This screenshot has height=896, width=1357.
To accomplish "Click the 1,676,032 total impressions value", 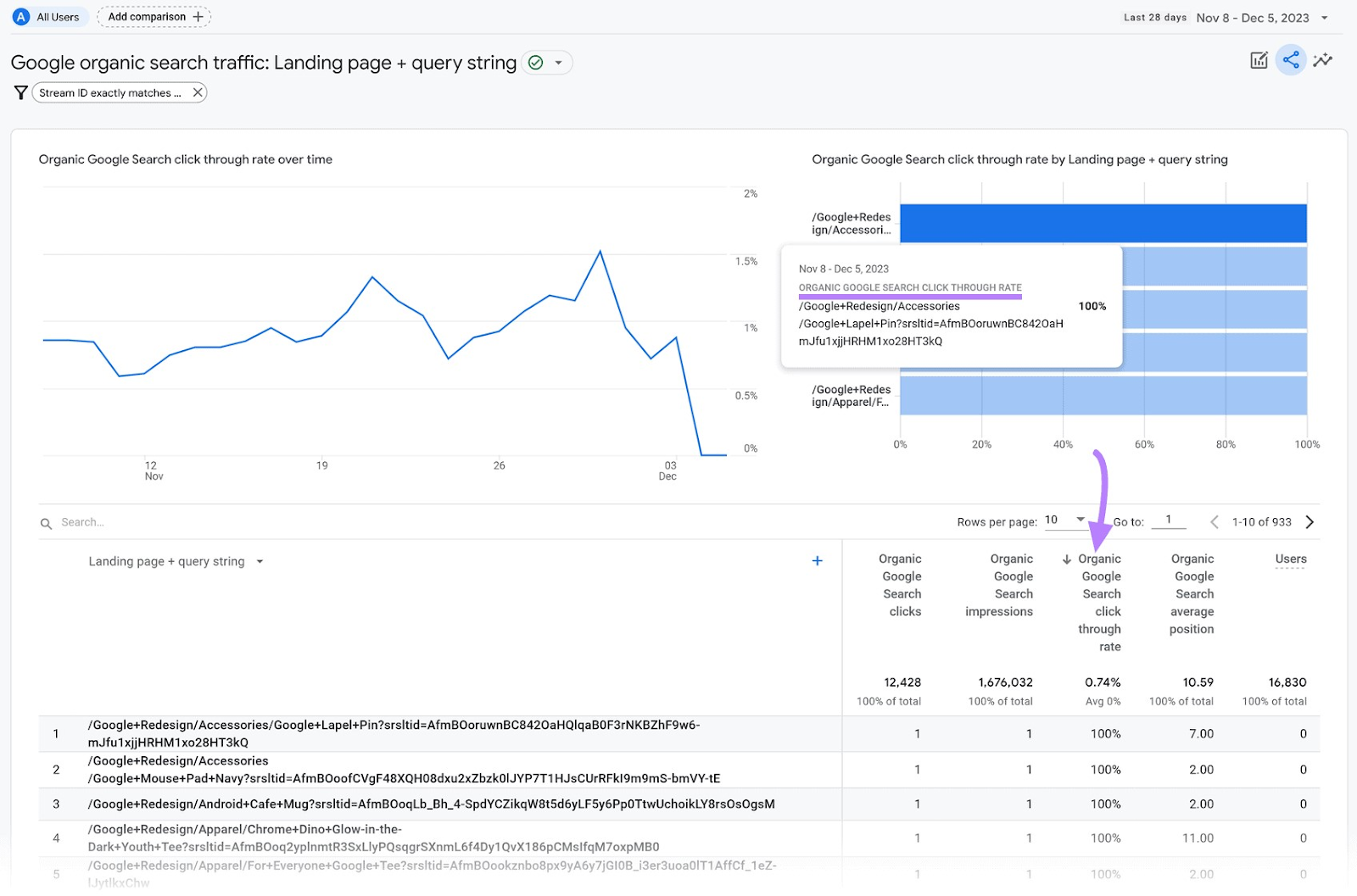I will pyautogui.click(x=1005, y=682).
